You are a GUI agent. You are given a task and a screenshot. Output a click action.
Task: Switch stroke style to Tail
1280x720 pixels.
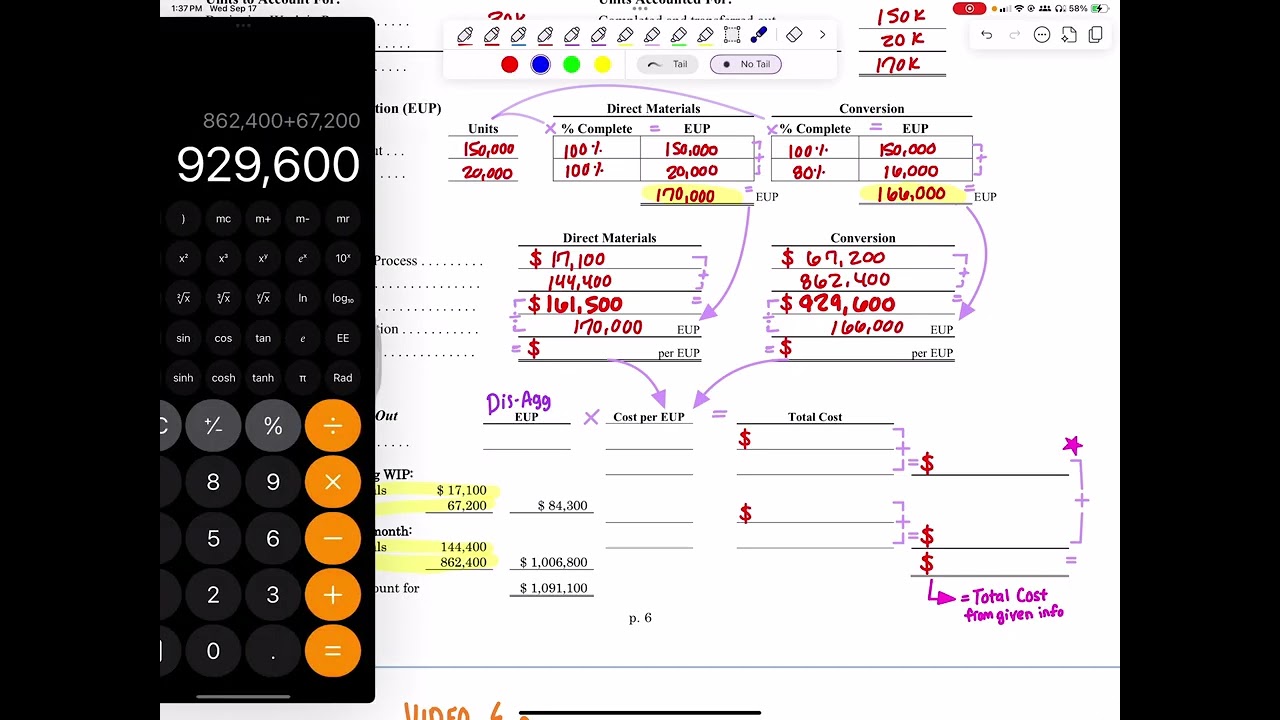[668, 64]
